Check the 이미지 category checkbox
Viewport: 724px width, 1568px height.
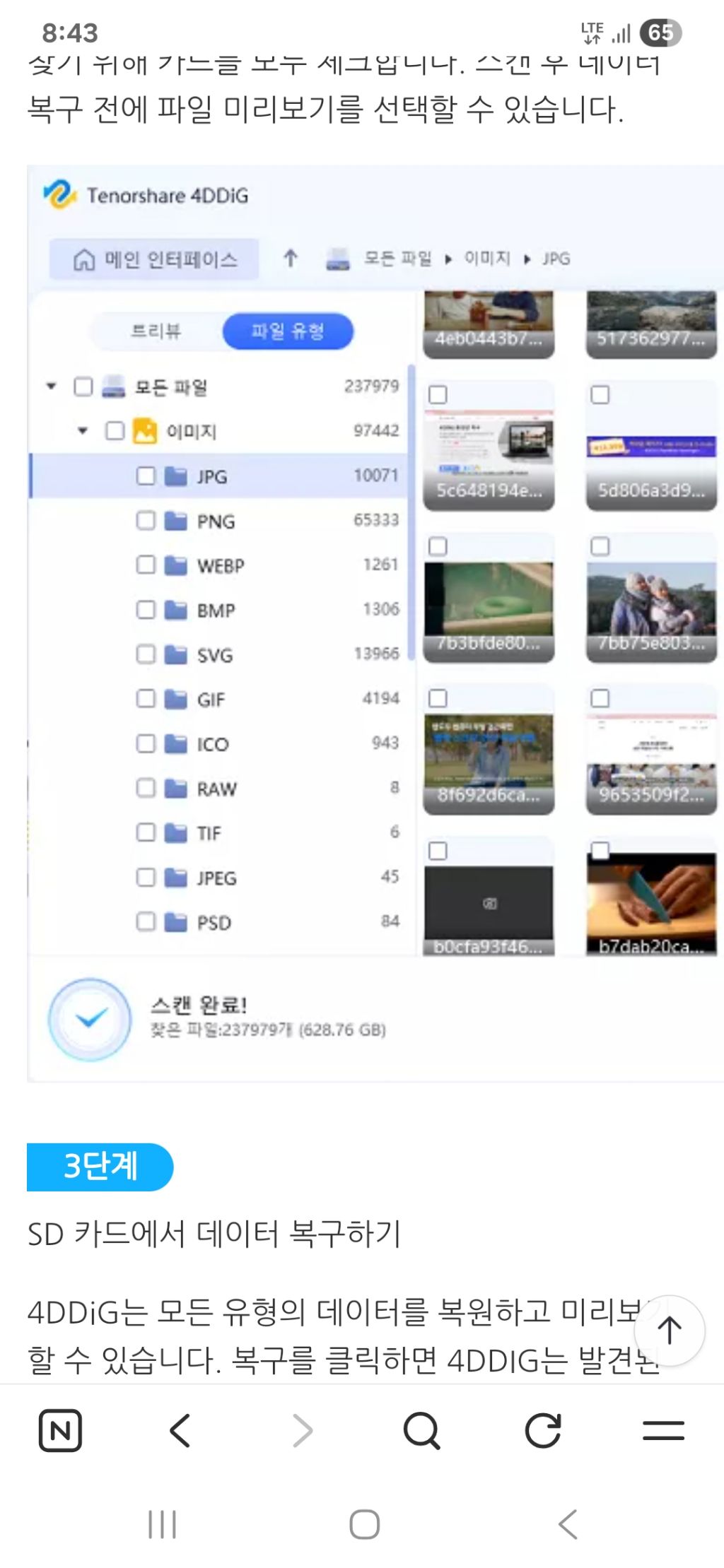click(115, 431)
